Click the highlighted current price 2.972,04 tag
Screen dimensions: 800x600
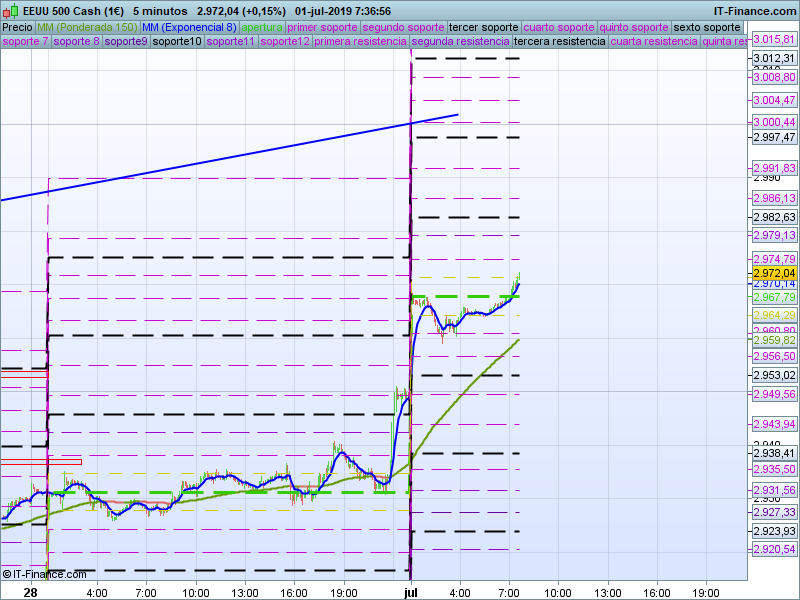pos(774,273)
